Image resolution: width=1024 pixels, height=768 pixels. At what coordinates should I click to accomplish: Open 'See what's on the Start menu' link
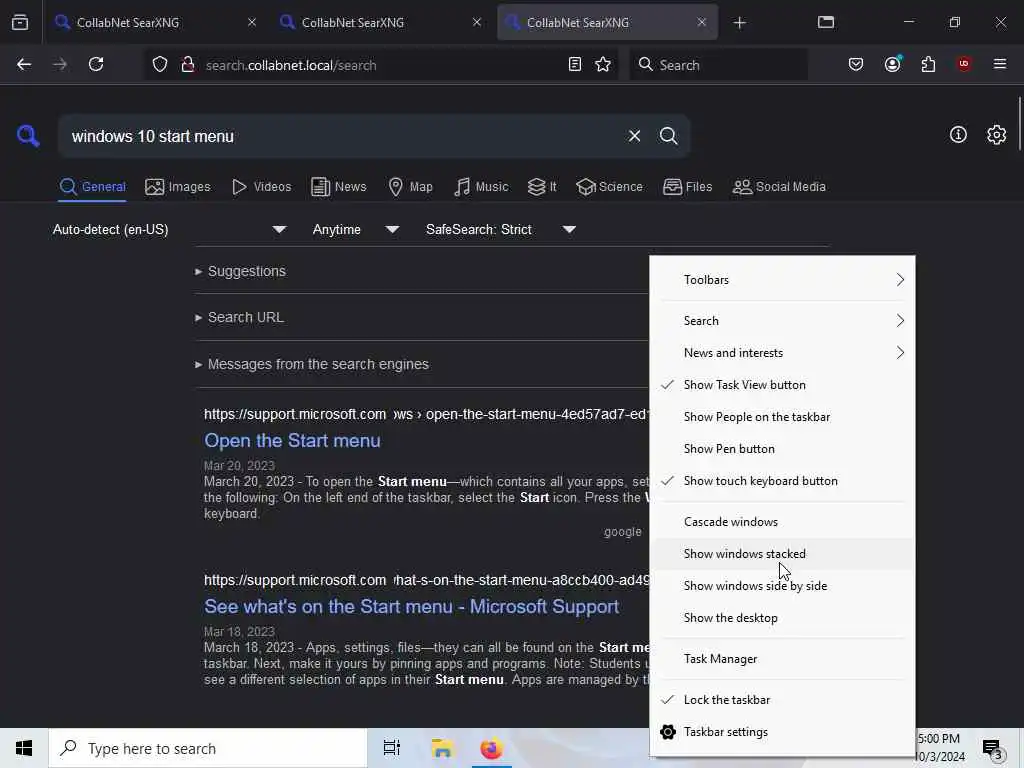pos(411,607)
